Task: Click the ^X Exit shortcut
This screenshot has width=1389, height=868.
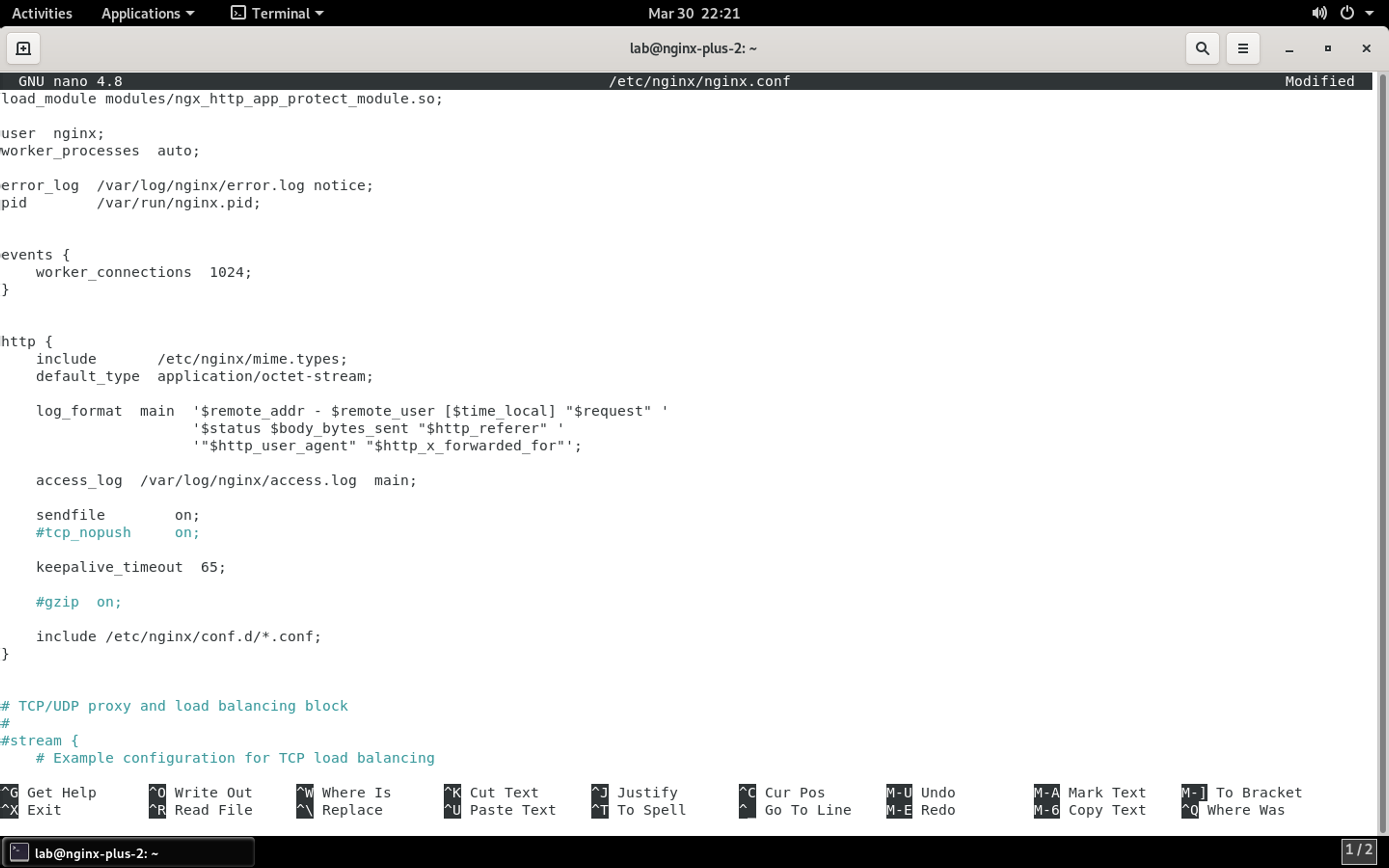Action: [x=31, y=810]
